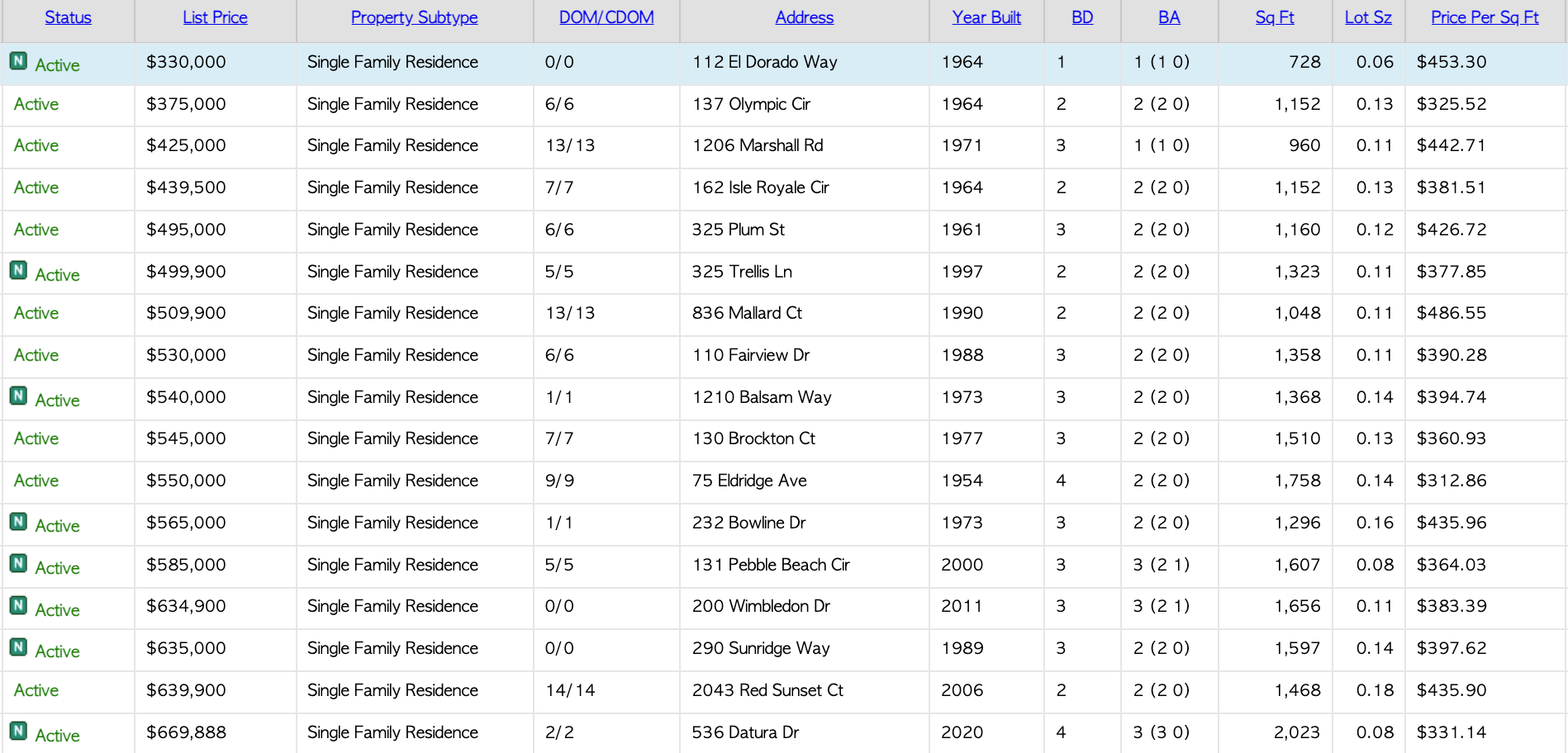Image resolution: width=1568 pixels, height=753 pixels.
Task: Click the DOM/CDOM column header
Action: (606, 17)
